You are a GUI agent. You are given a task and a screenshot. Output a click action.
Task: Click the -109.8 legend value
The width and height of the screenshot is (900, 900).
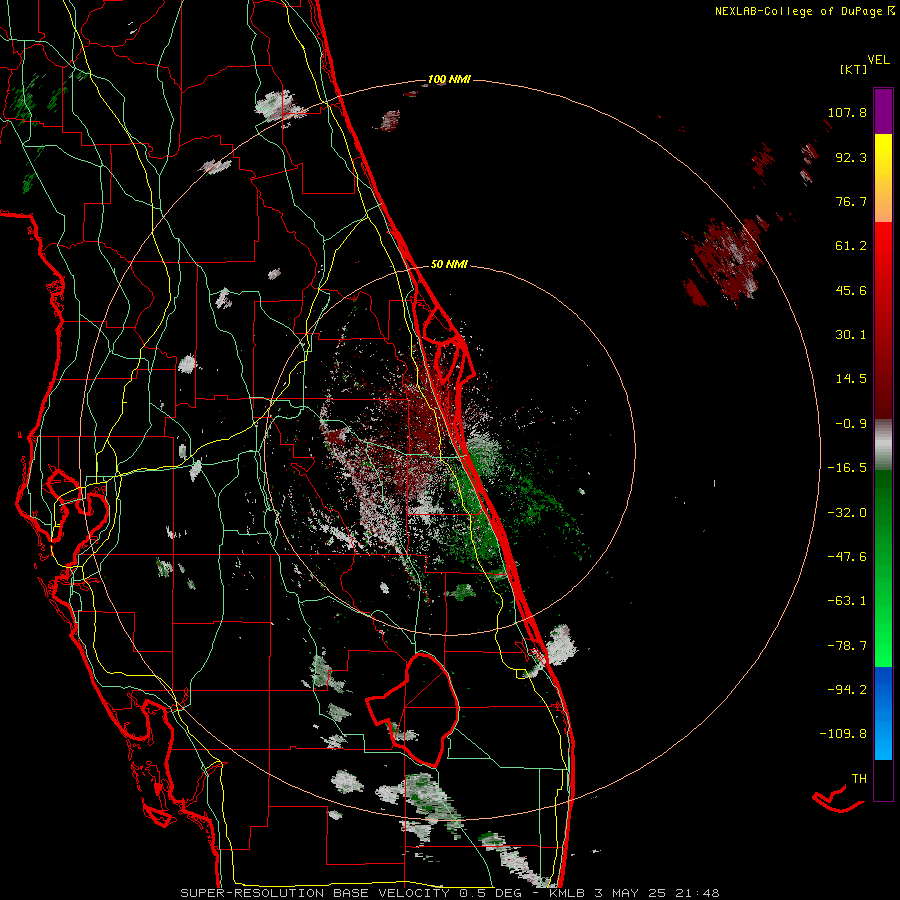pos(843,734)
